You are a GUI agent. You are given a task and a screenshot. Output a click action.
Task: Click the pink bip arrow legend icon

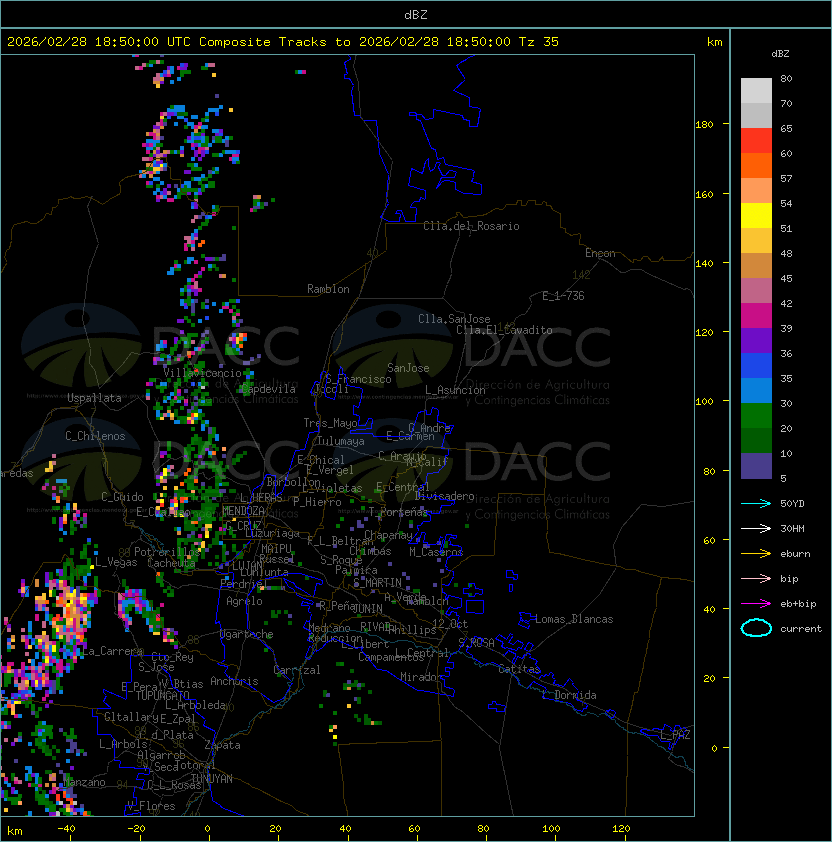pos(756,578)
